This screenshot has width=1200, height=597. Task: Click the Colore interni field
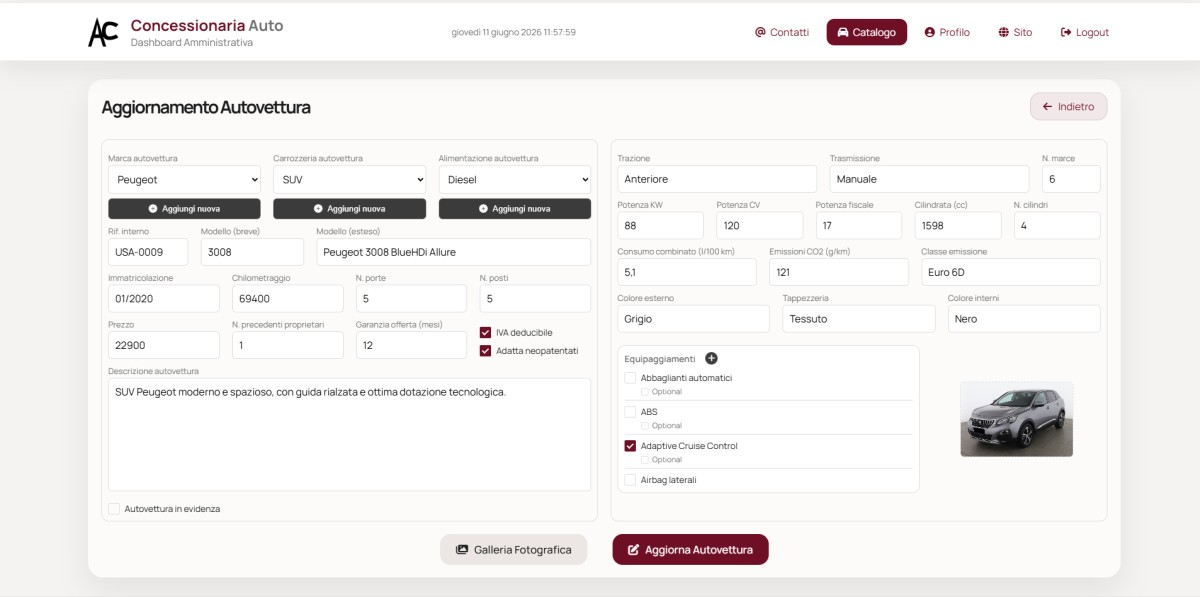1024,319
